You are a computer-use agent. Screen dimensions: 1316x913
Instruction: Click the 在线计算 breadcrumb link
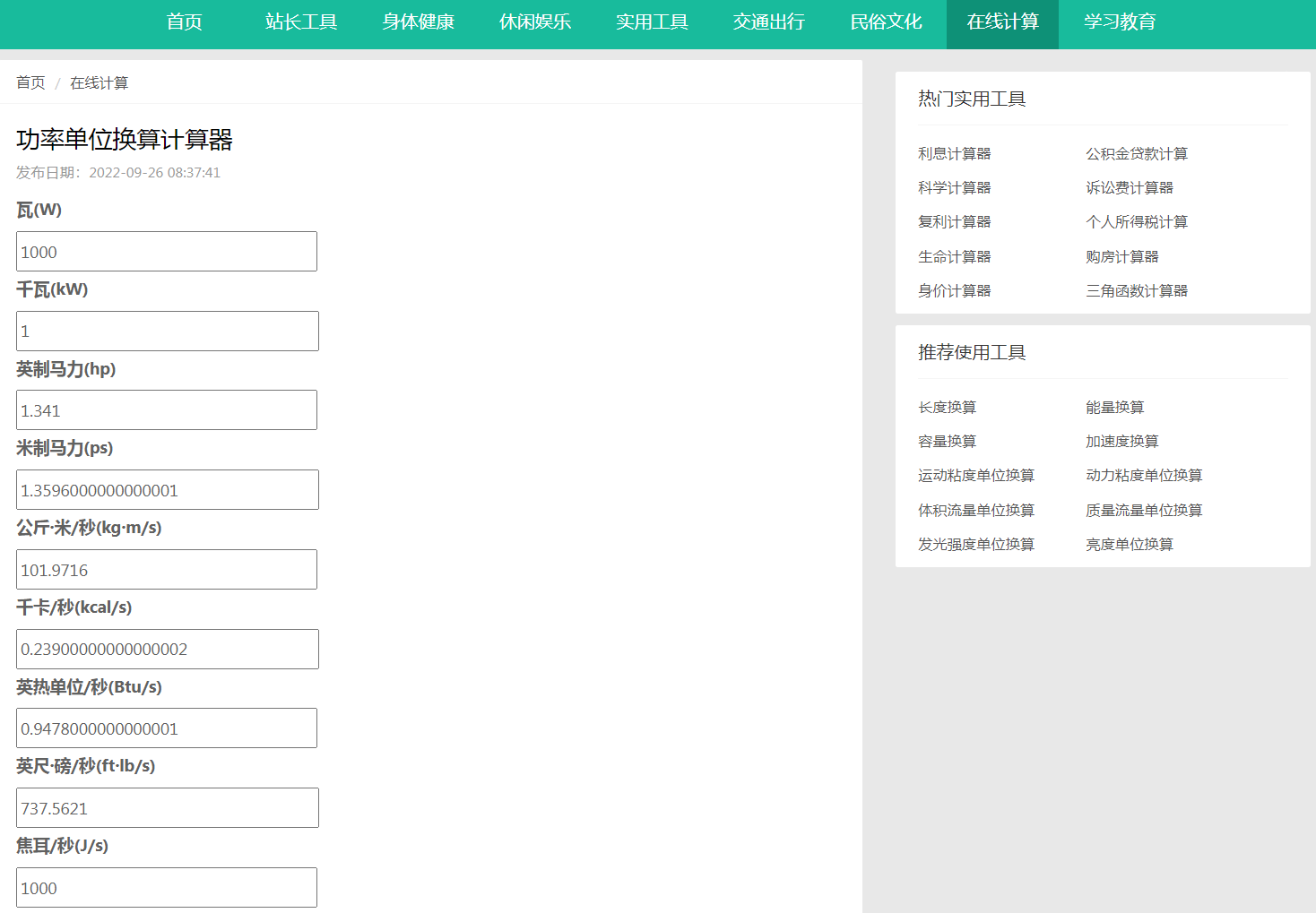[x=99, y=82]
